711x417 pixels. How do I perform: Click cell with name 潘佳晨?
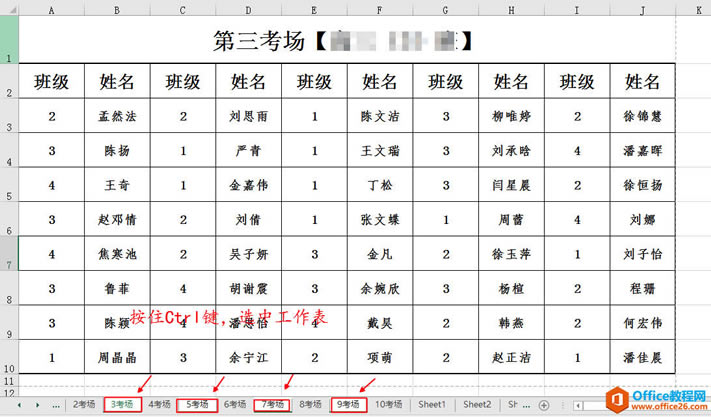tap(643, 357)
